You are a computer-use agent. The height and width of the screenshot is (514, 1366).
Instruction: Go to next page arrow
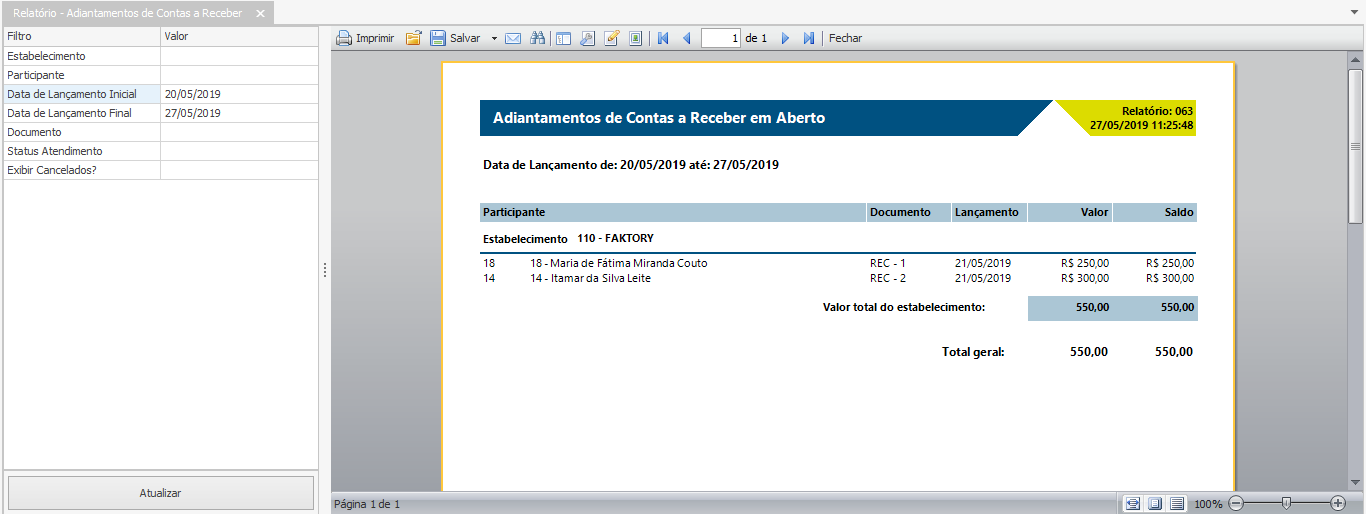[x=785, y=38]
